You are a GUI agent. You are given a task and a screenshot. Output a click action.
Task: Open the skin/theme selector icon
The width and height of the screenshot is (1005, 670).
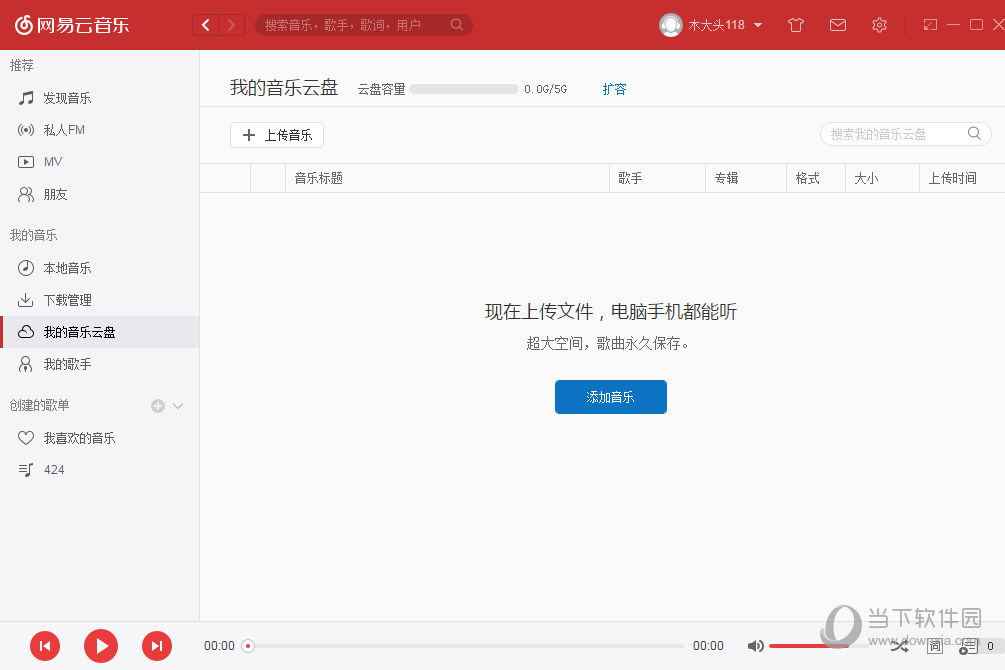coord(795,24)
